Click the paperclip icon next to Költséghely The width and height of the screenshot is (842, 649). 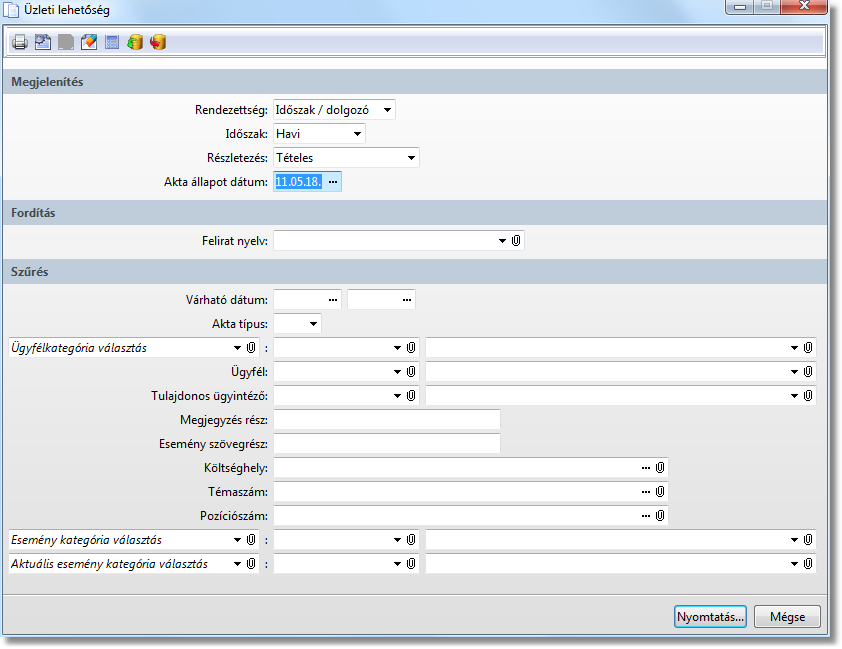point(660,468)
